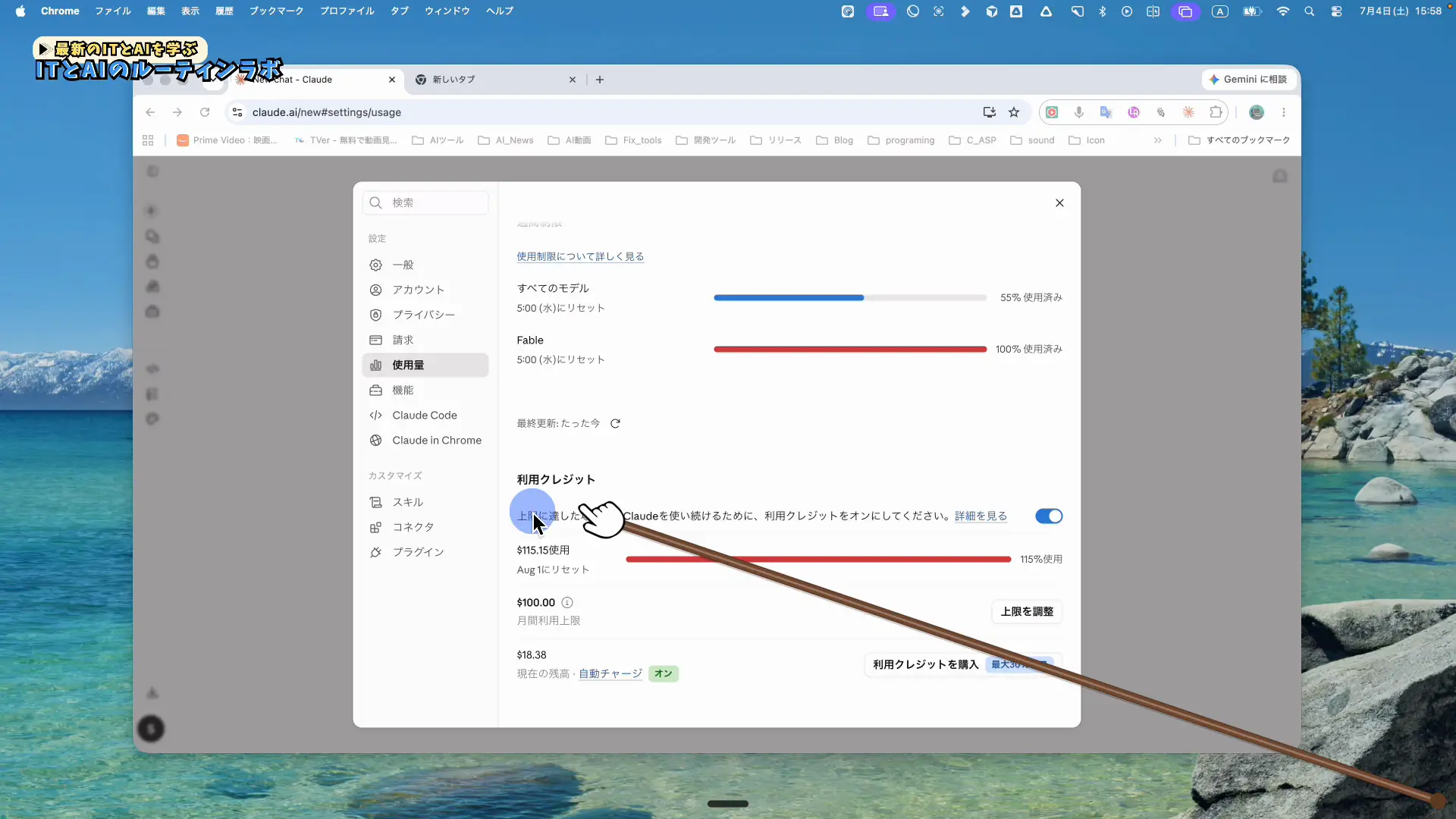Toggle the 利用クレジット switch off
The width and height of the screenshot is (1456, 819).
1049,516
